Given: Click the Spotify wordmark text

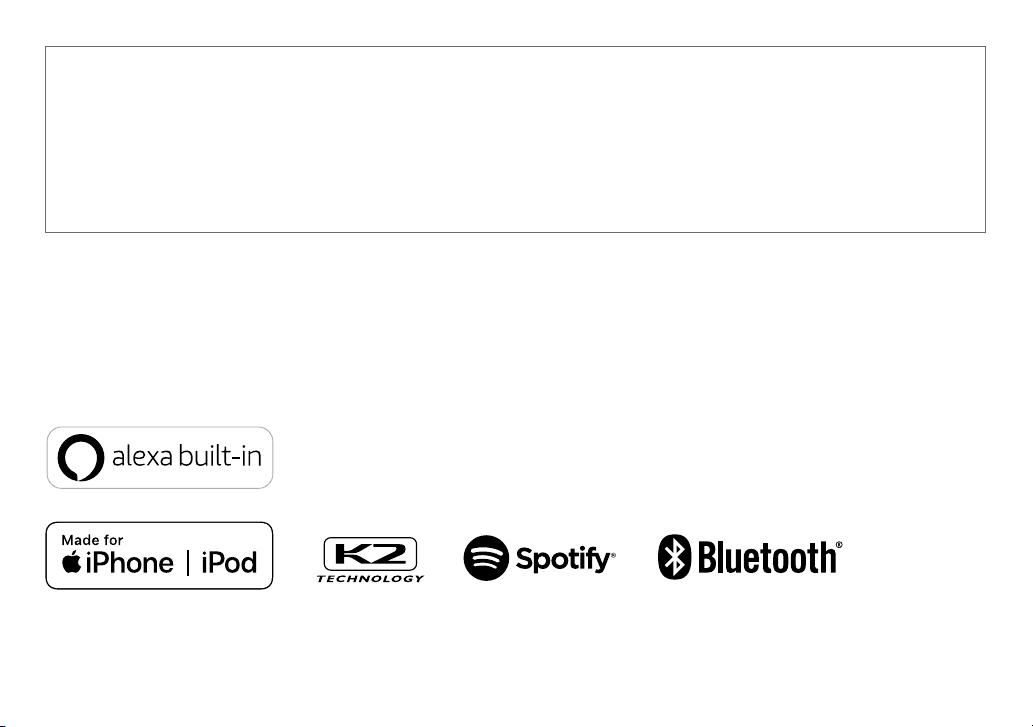Looking at the screenshot, I should click(x=563, y=559).
